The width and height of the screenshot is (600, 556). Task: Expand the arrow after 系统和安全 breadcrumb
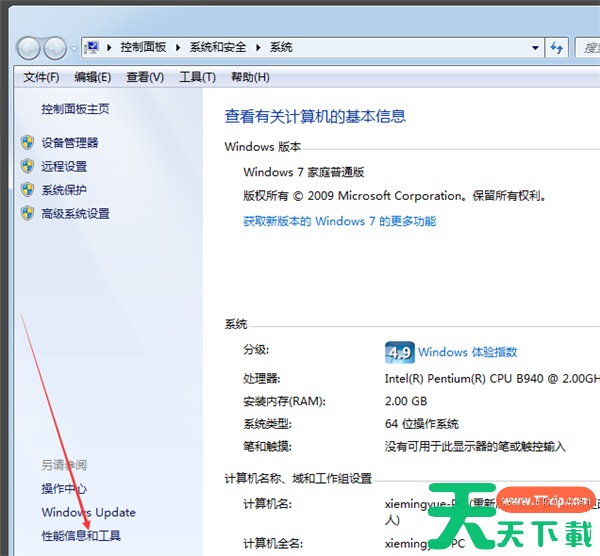tap(258, 47)
